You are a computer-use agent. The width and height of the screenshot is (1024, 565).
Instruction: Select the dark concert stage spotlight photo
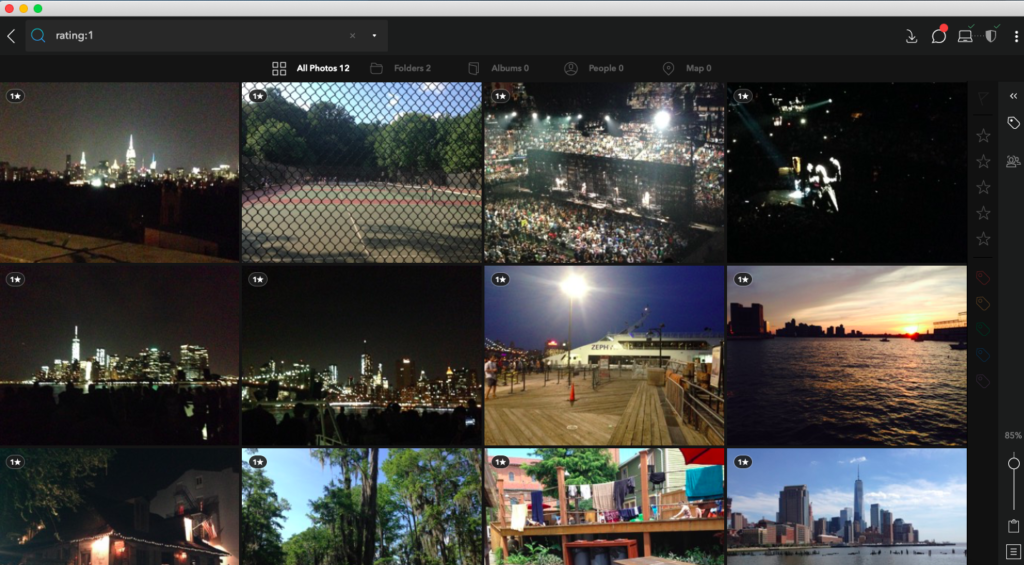tap(847, 172)
